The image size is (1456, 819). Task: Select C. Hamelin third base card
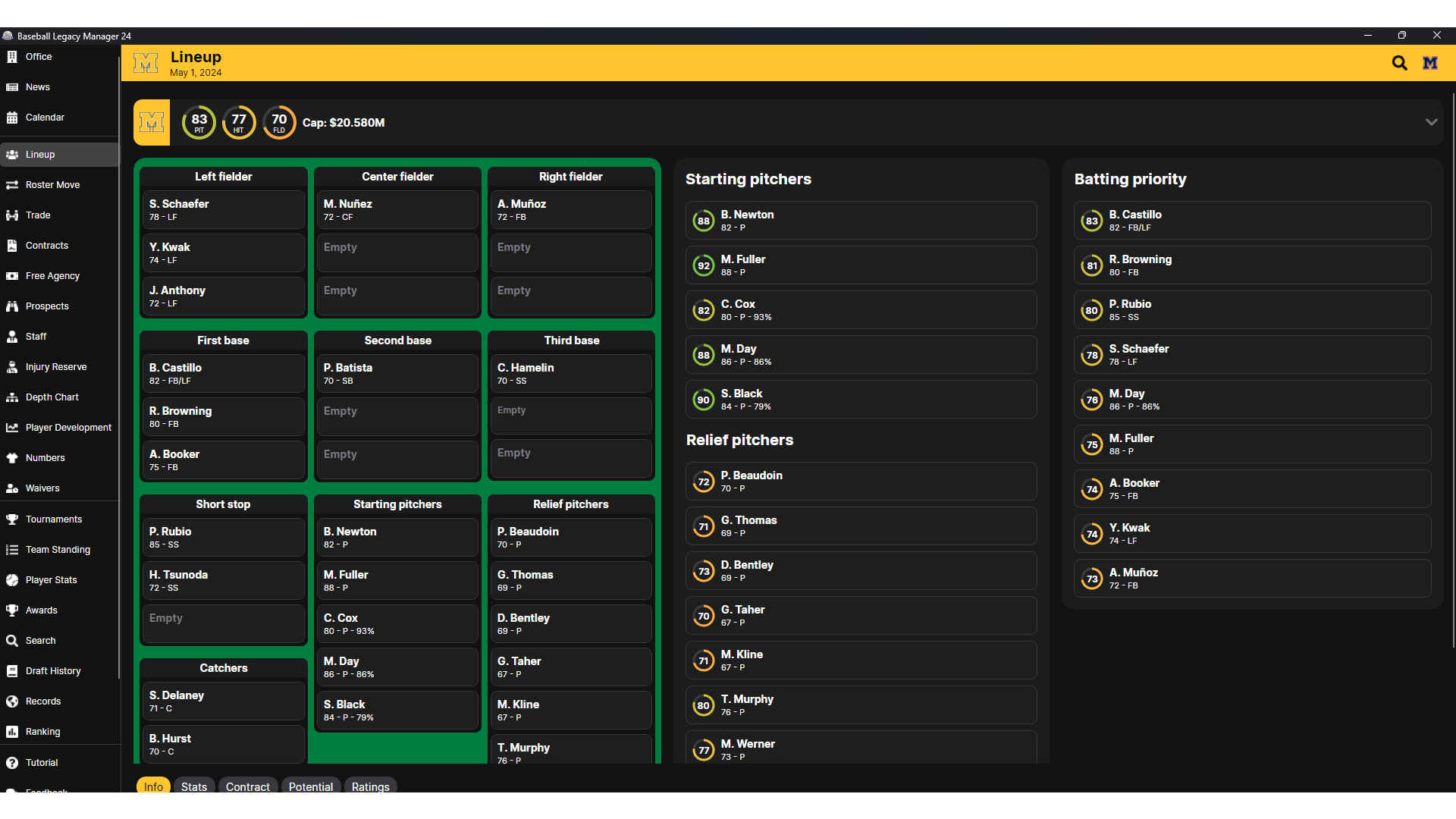coord(572,374)
